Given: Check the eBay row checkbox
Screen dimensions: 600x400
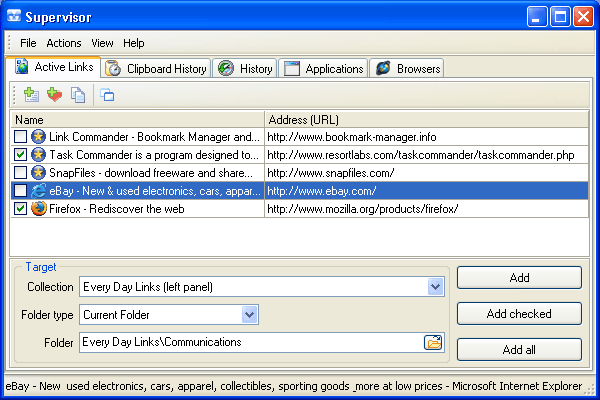Looking at the screenshot, I should tap(20, 191).
